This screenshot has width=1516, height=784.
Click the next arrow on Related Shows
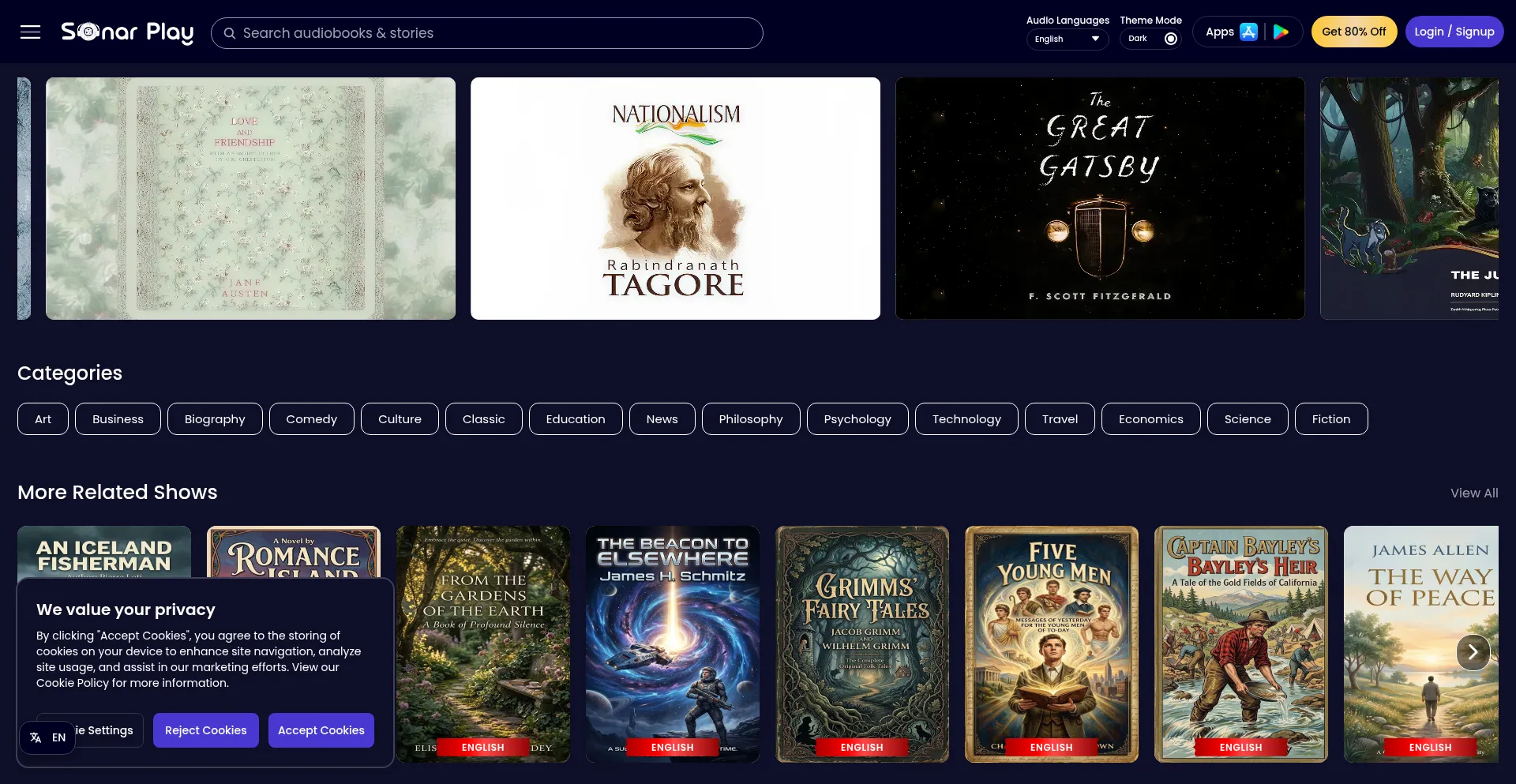(1473, 652)
